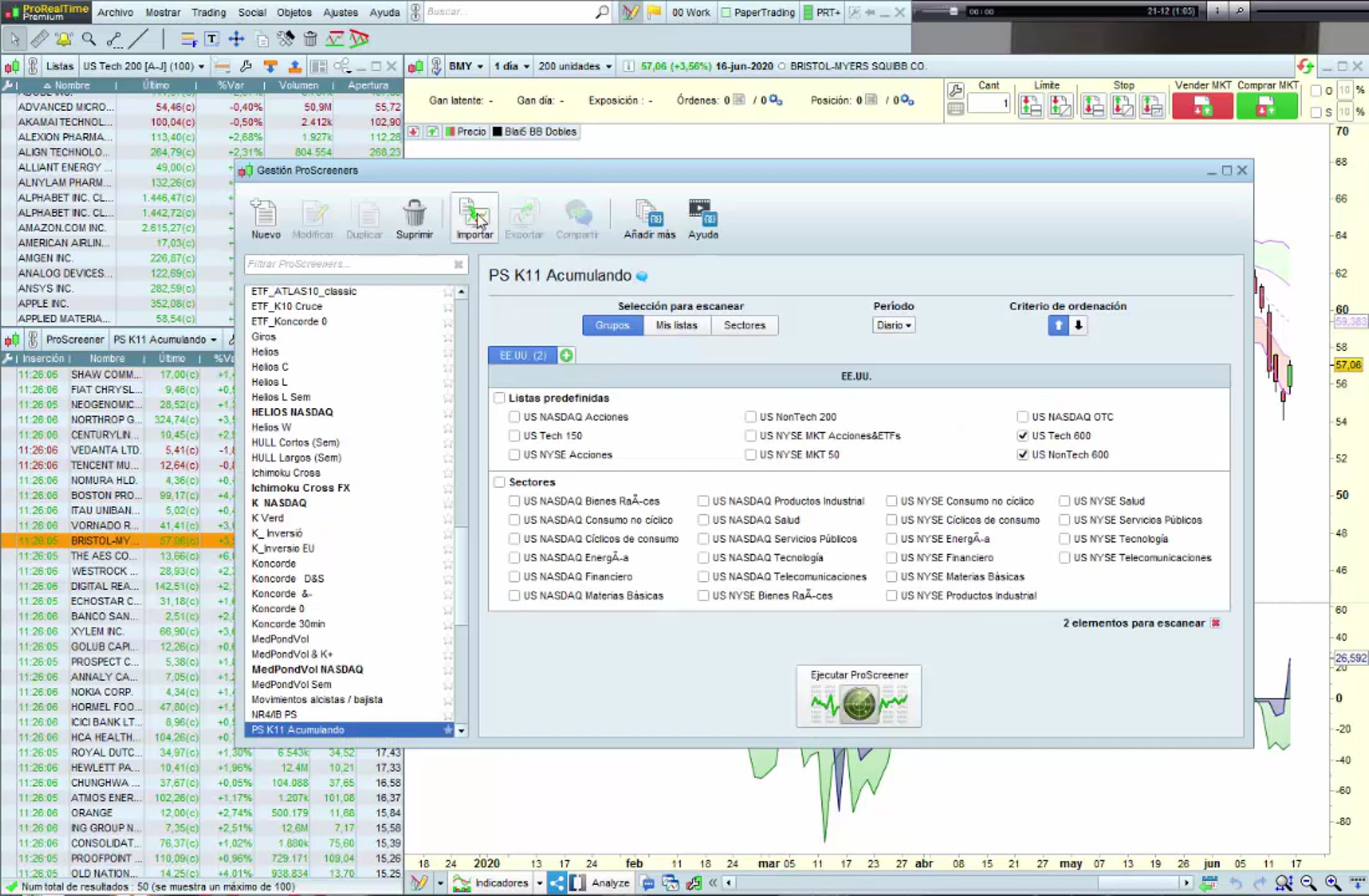Click the Cant quantity field
Image resolution: width=1369 pixels, height=896 pixels.
989,104
